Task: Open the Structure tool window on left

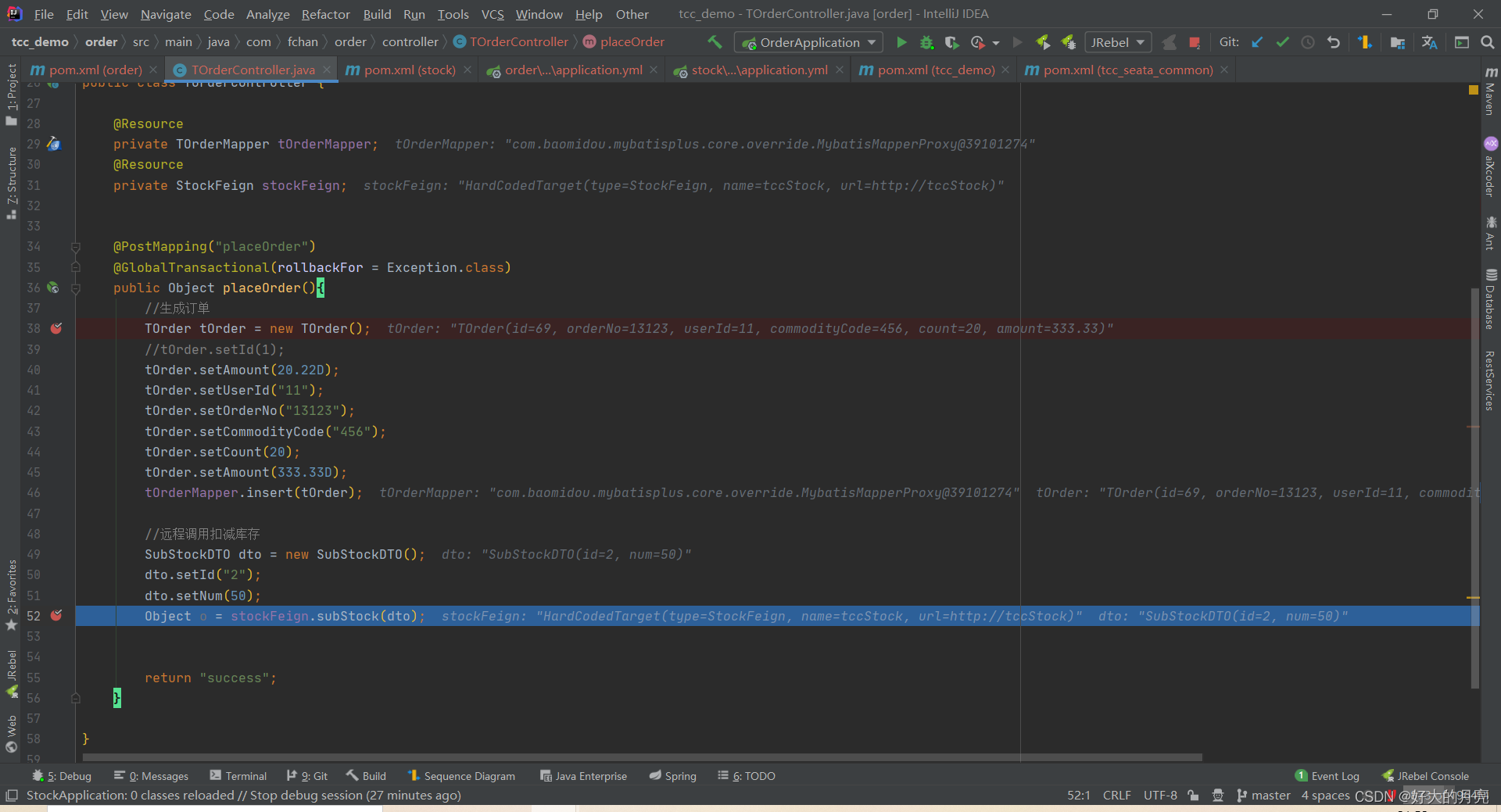Action: point(12,184)
